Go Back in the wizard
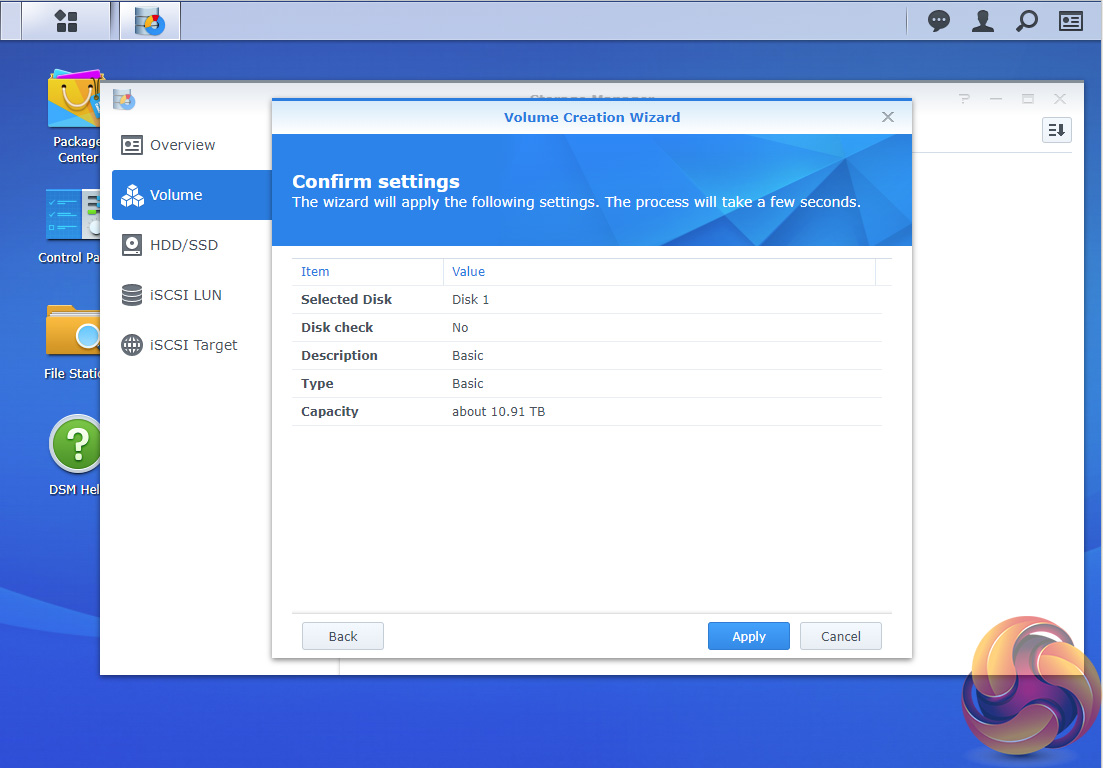1103x768 pixels. pos(343,636)
